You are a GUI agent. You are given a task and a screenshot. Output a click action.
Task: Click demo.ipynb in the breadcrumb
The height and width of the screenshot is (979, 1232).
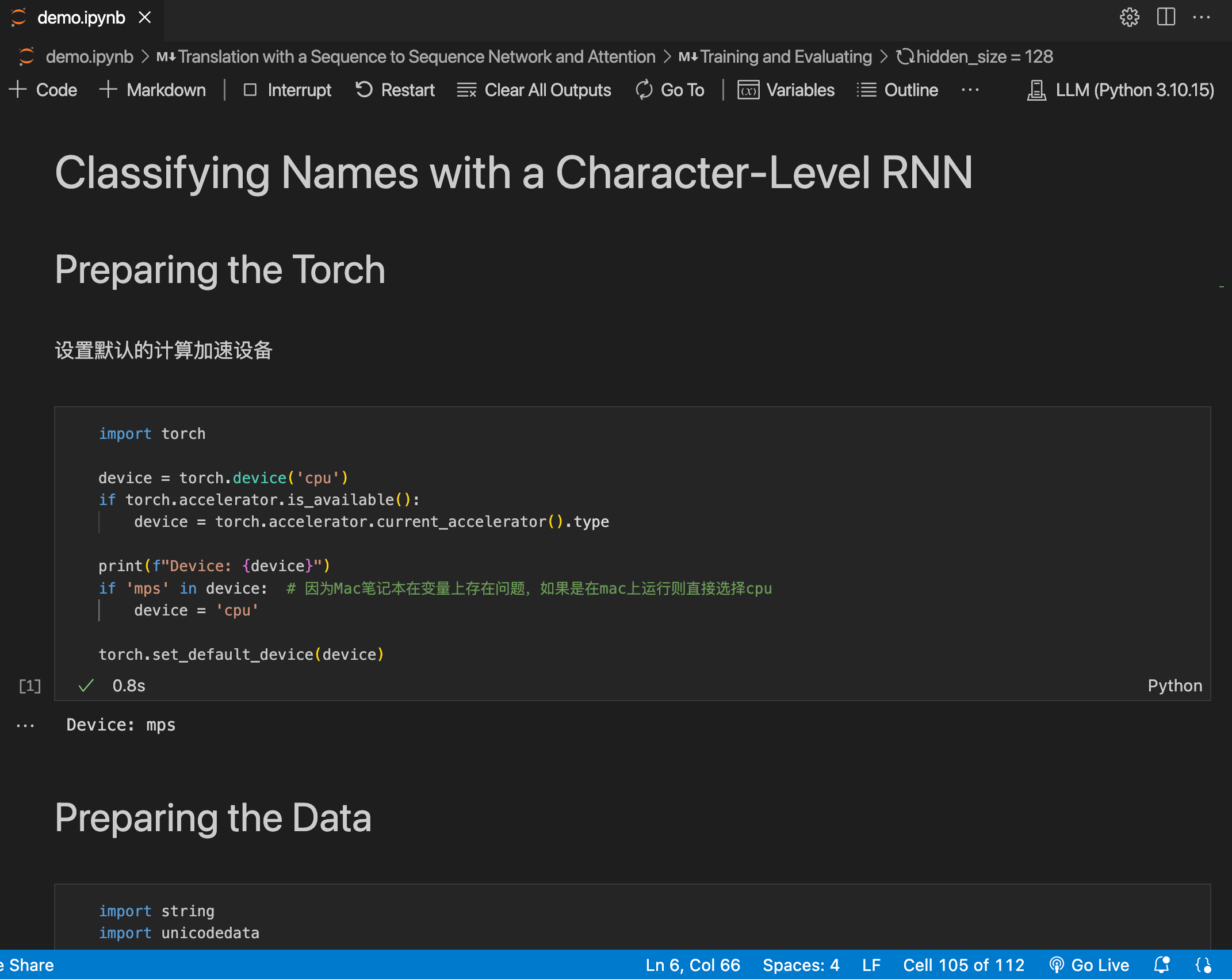[x=89, y=56]
